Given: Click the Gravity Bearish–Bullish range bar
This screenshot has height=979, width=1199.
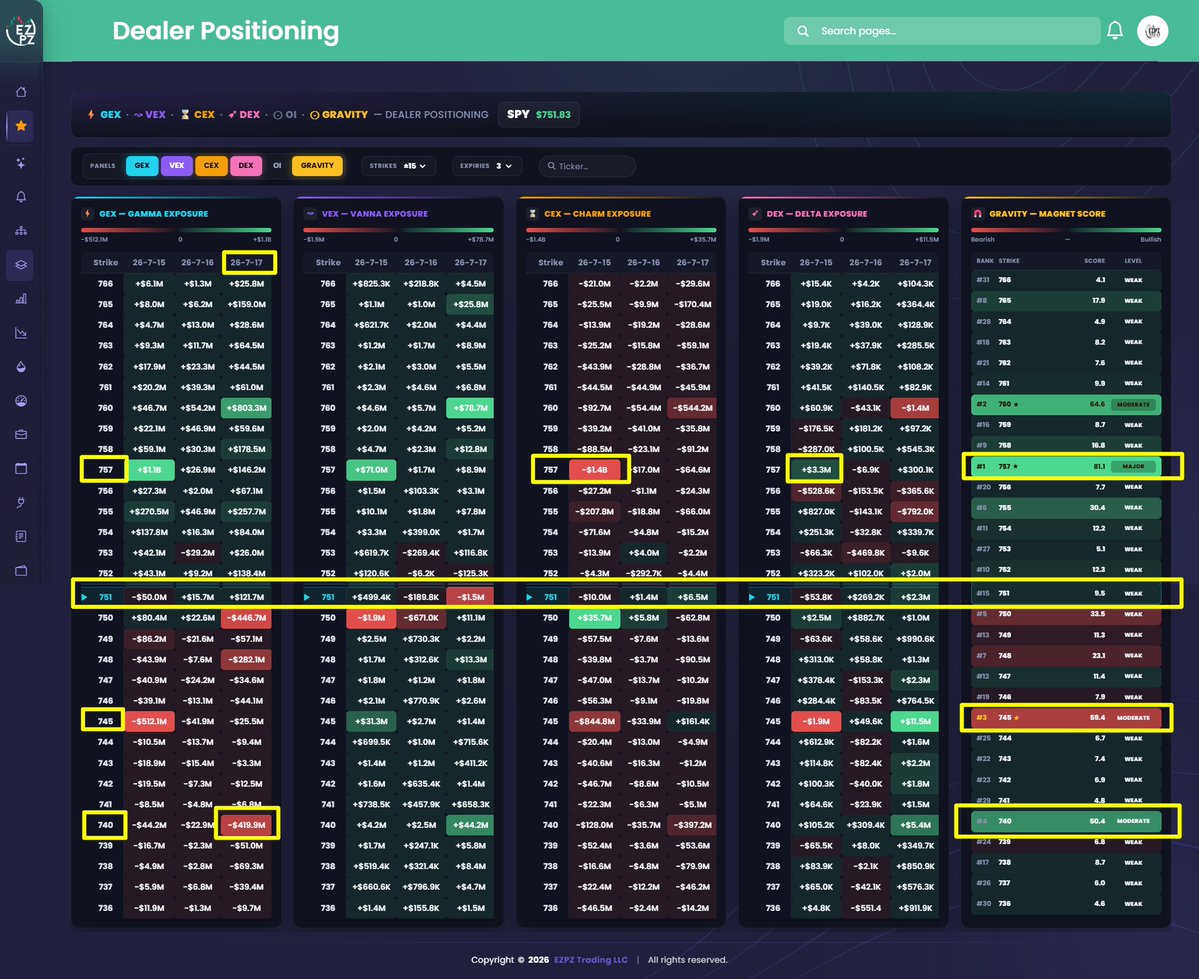Looking at the screenshot, I should [1066, 229].
